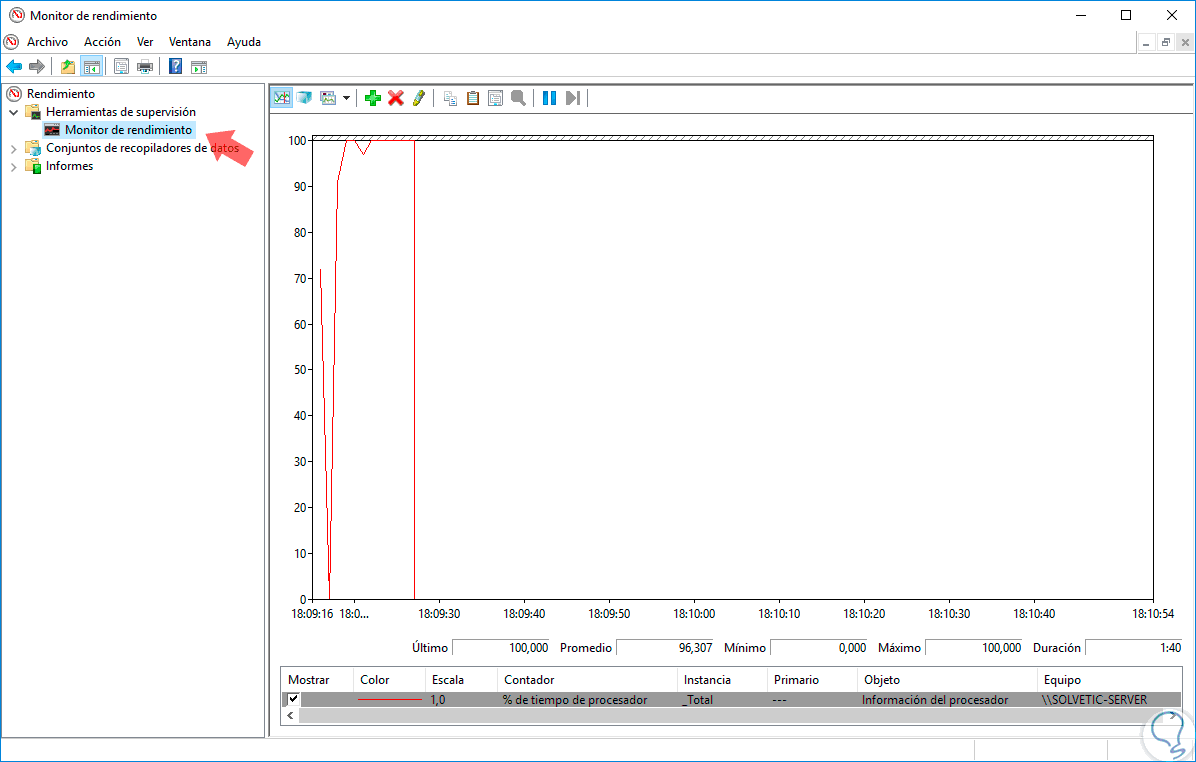The height and width of the screenshot is (762, 1196).
Task: Click the Promedio value field
Action: [x=665, y=648]
